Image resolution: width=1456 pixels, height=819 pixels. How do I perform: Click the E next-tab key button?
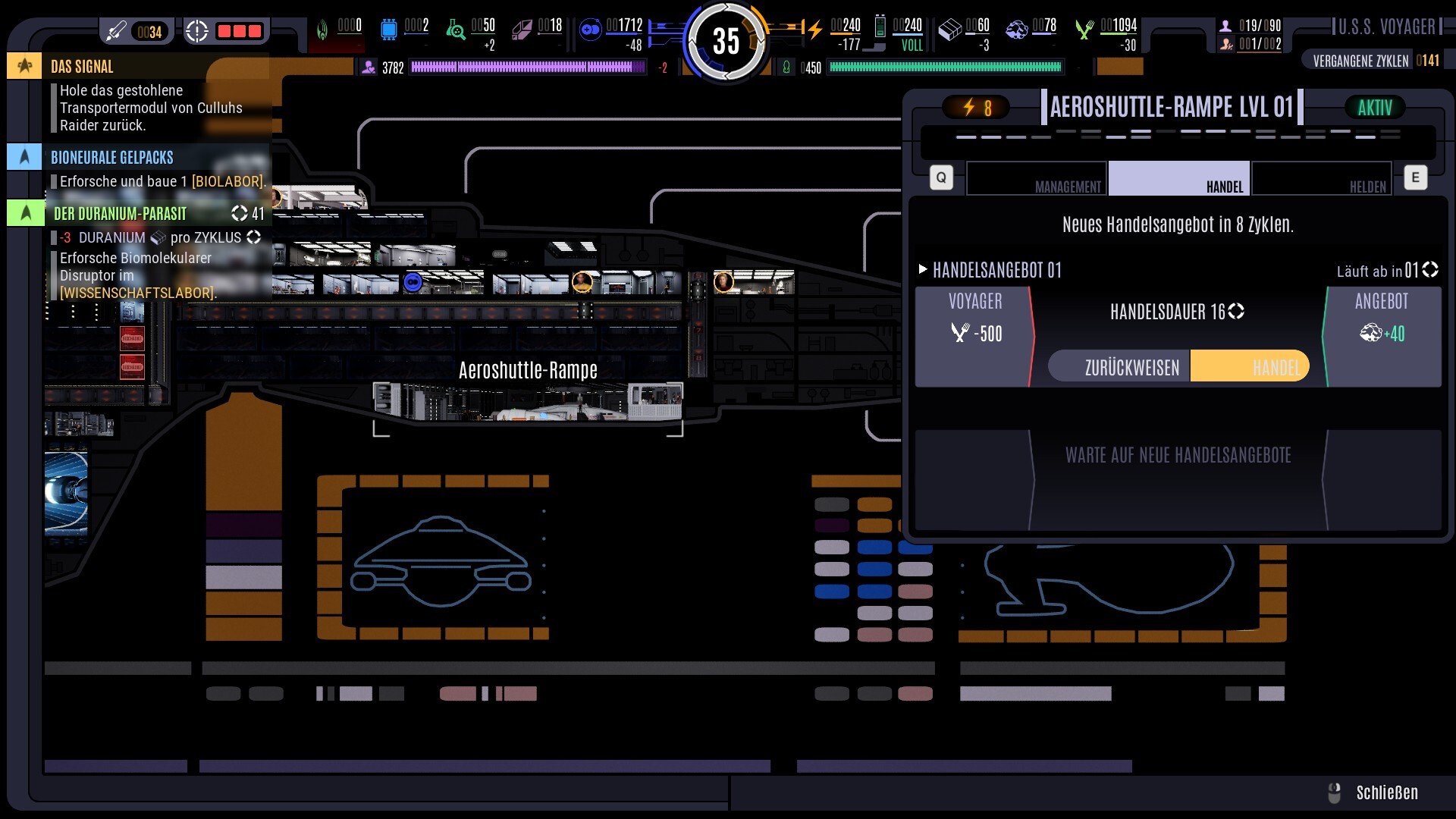pos(1415,177)
